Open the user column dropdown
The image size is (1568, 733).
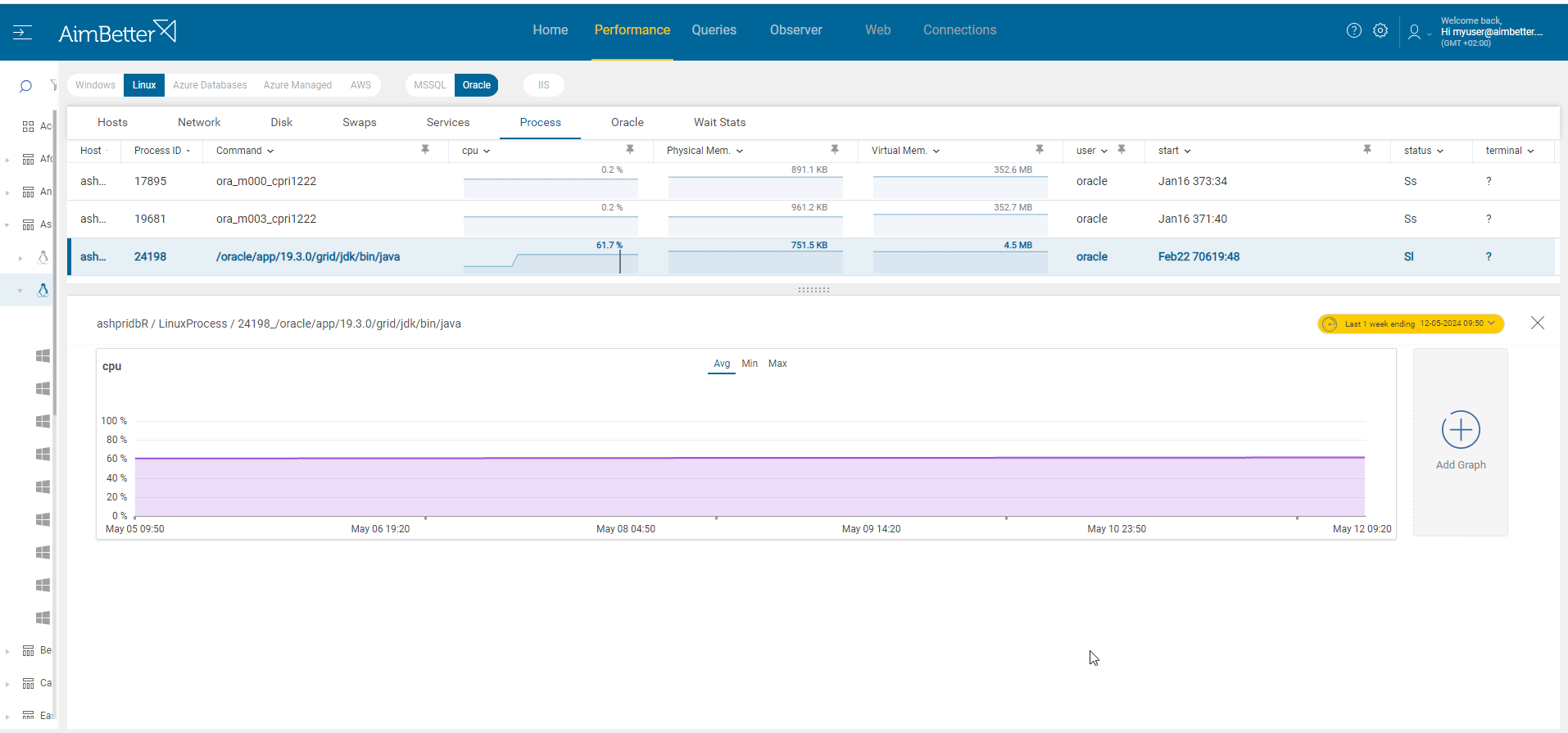tap(1104, 151)
